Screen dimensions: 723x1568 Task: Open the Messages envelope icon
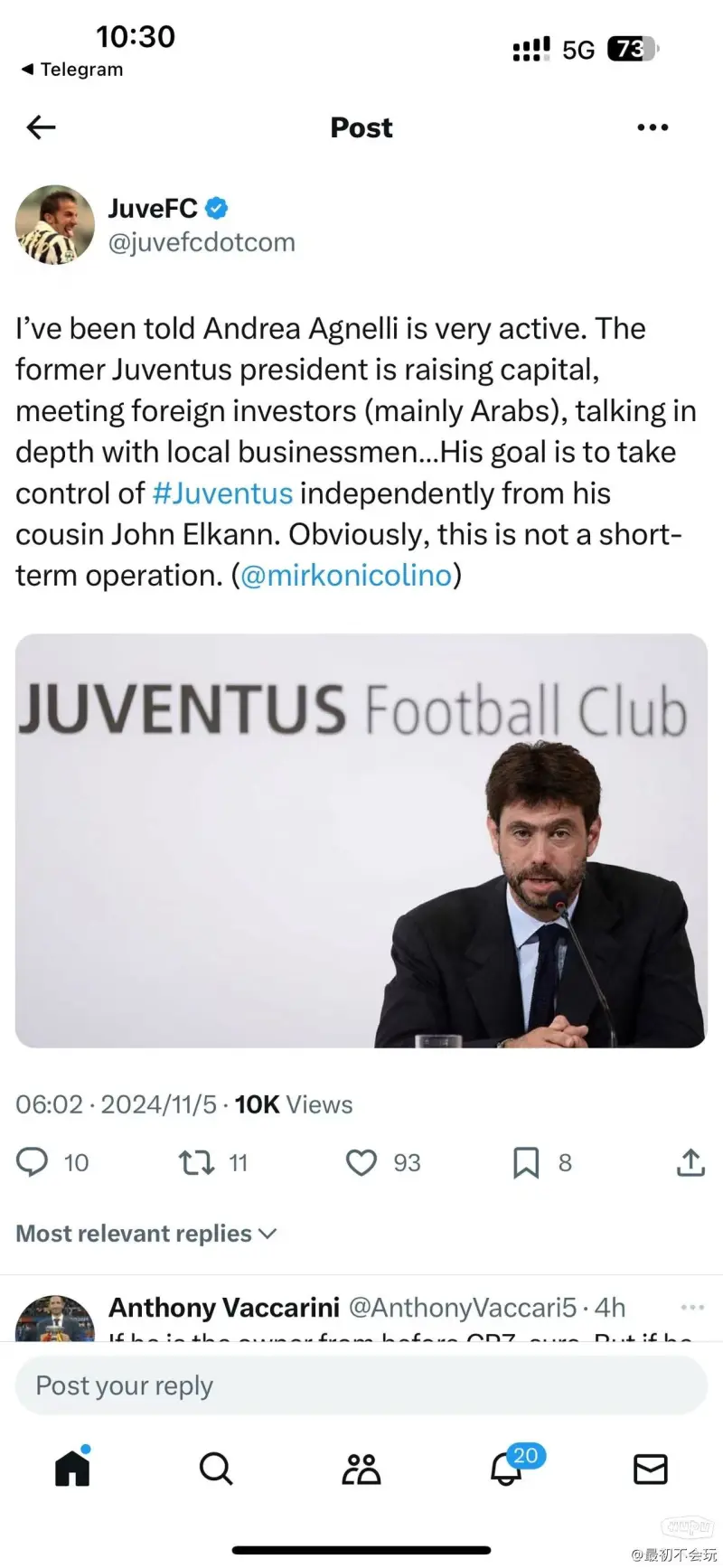point(651,1469)
